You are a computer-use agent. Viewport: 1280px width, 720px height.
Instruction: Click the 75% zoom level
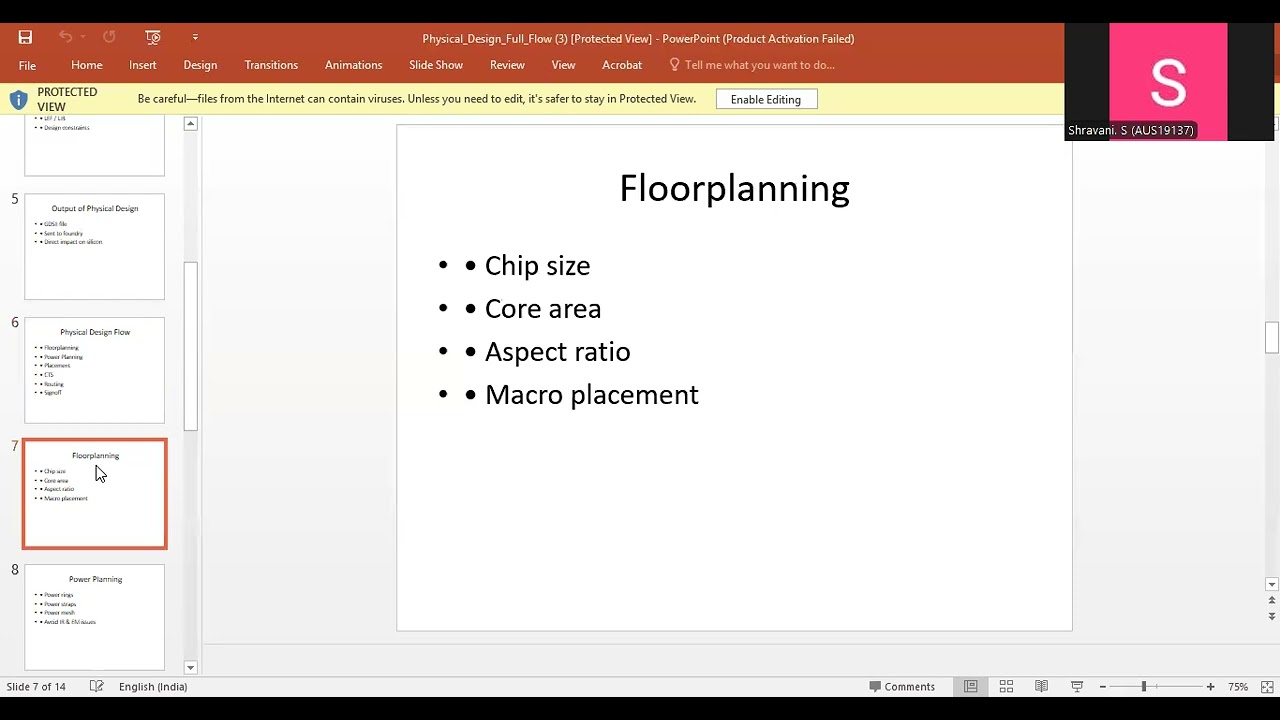coord(1238,687)
